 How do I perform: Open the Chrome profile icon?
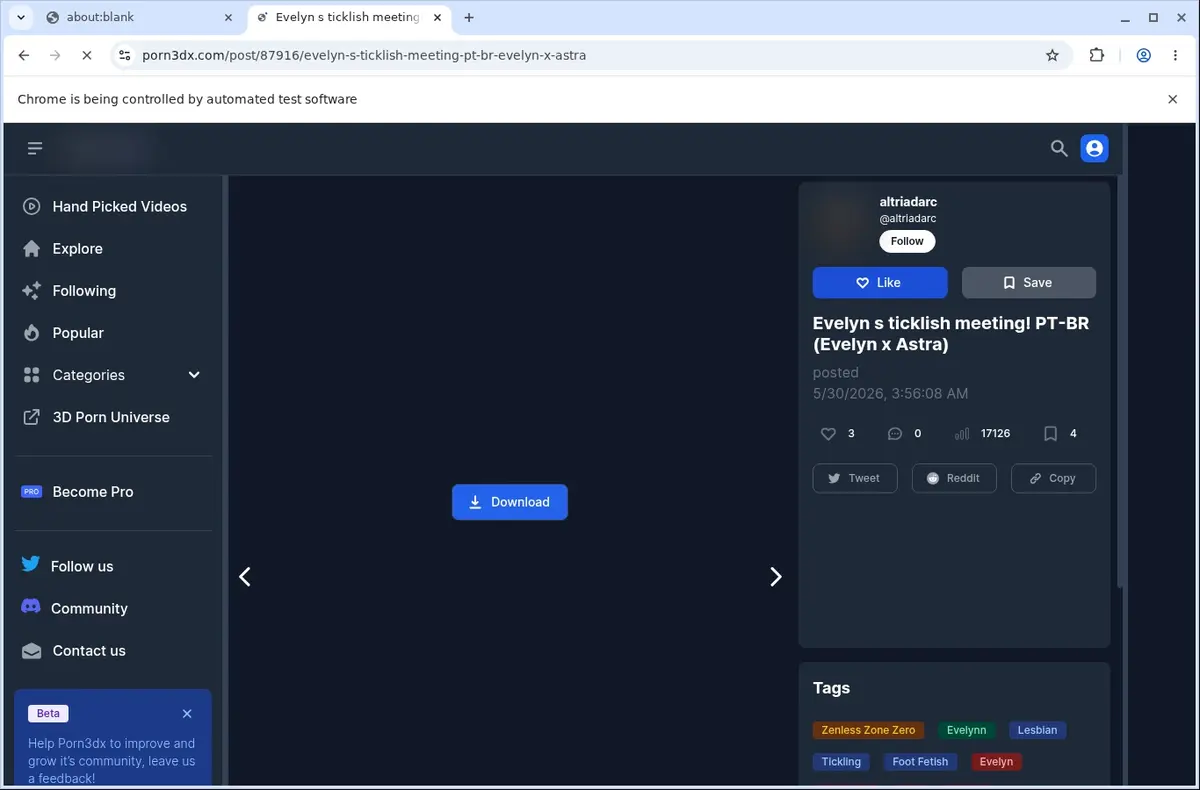point(1144,55)
